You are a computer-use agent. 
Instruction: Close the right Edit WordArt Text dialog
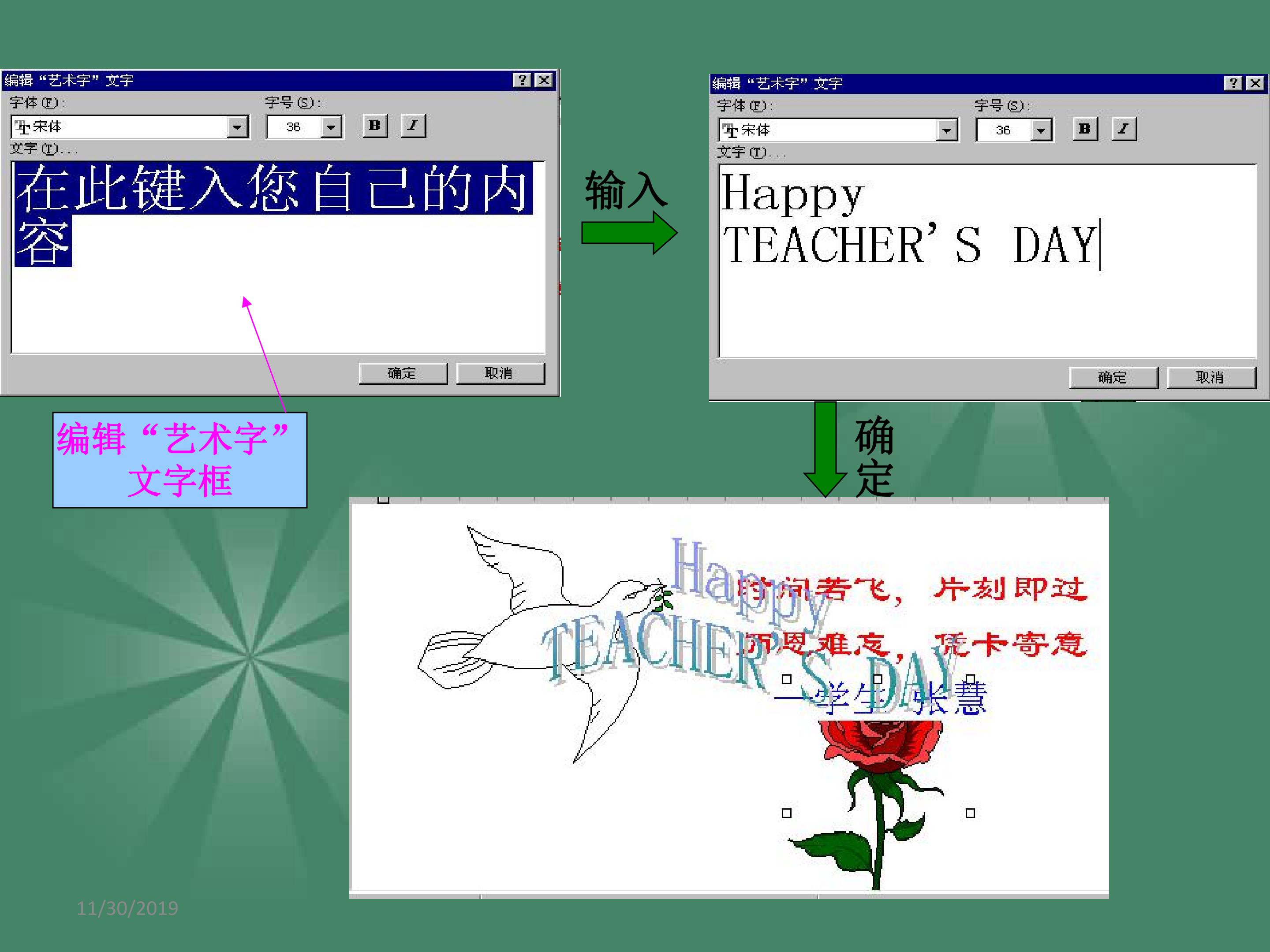[x=1255, y=84]
